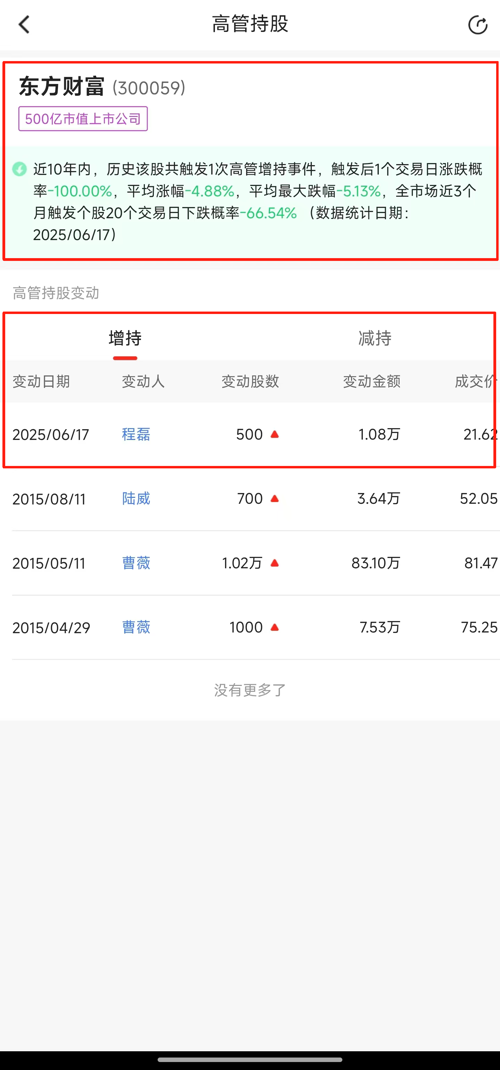Select the 1000 shares value

pos(246,627)
